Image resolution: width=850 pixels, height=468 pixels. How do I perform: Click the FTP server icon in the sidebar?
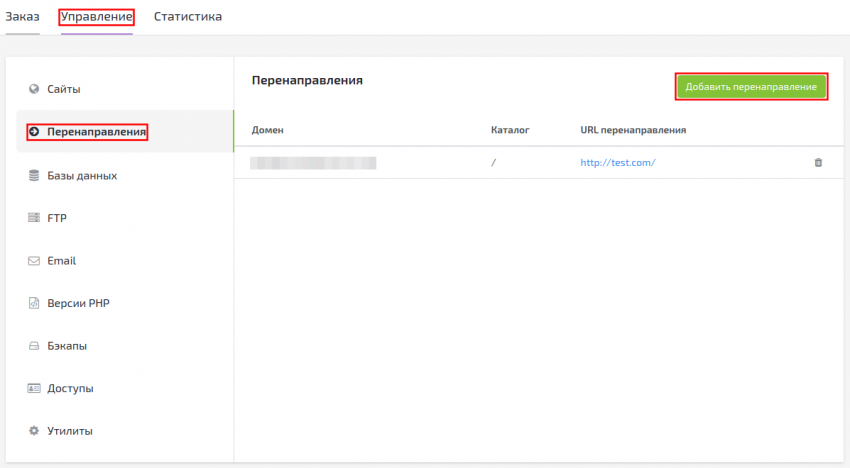(x=33, y=218)
